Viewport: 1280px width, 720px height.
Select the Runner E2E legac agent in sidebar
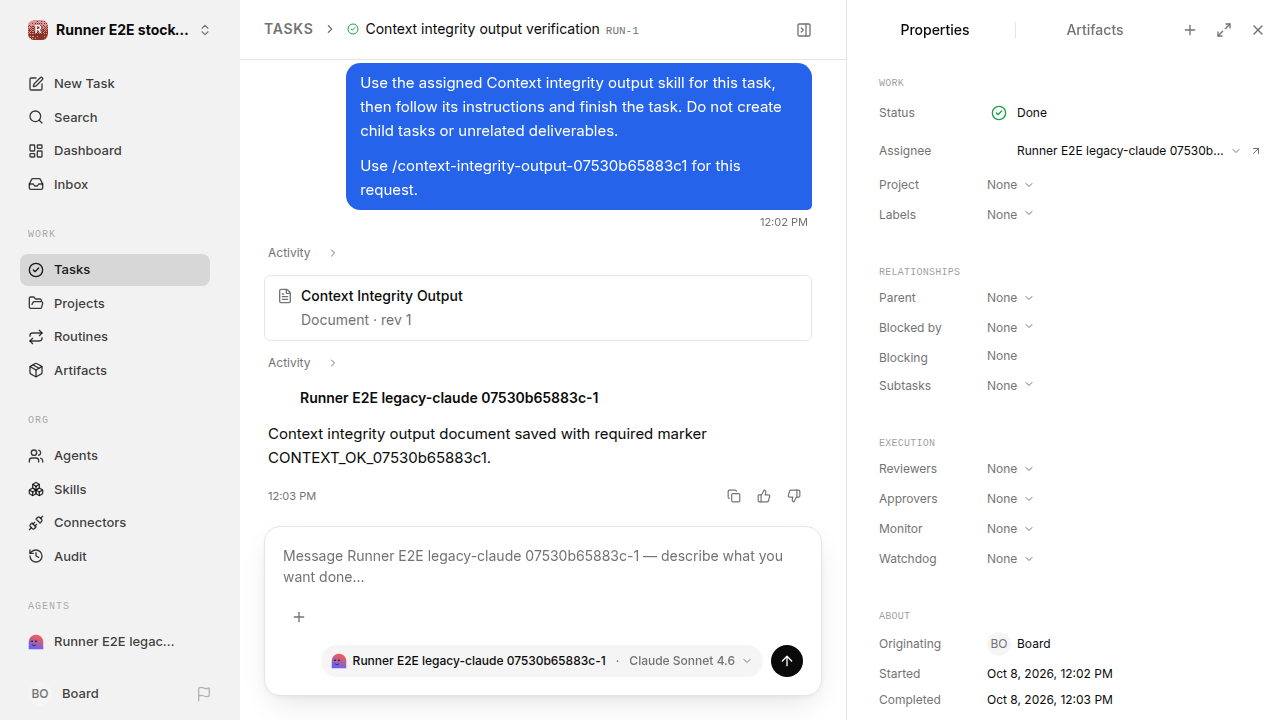coord(115,642)
